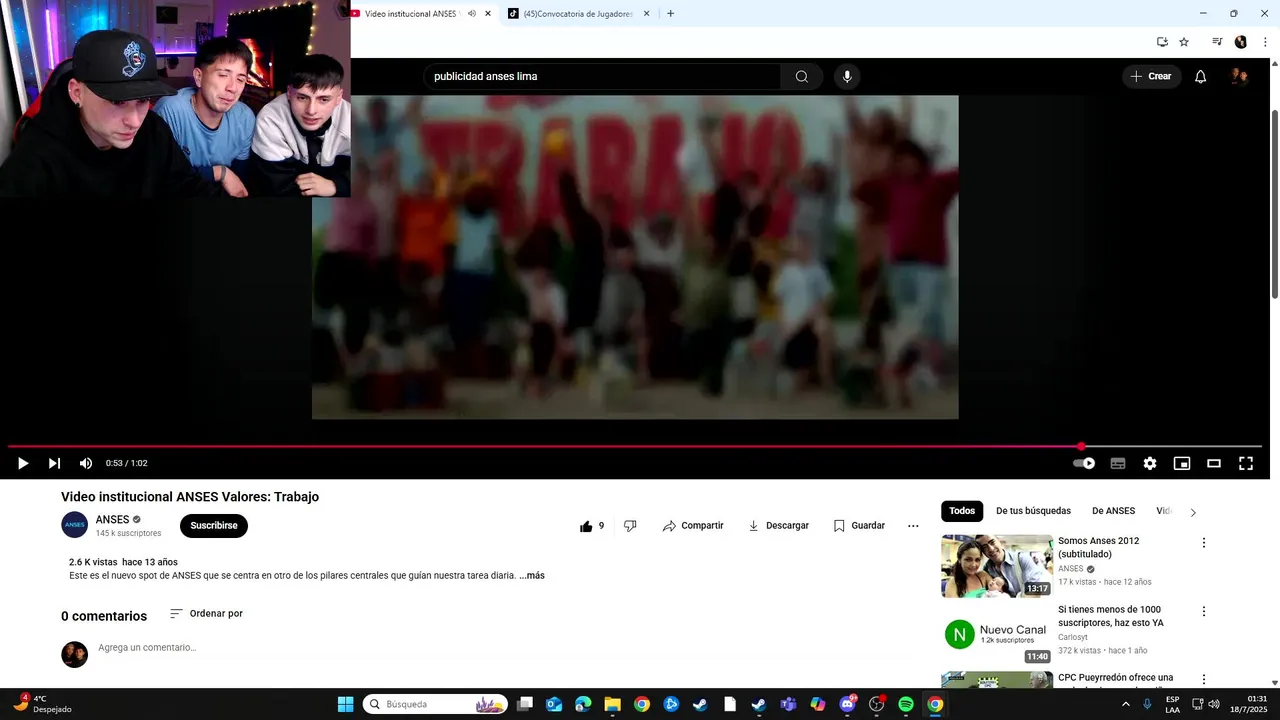Open Outlook from the taskbar
1280x720 pixels.
pos(554,704)
